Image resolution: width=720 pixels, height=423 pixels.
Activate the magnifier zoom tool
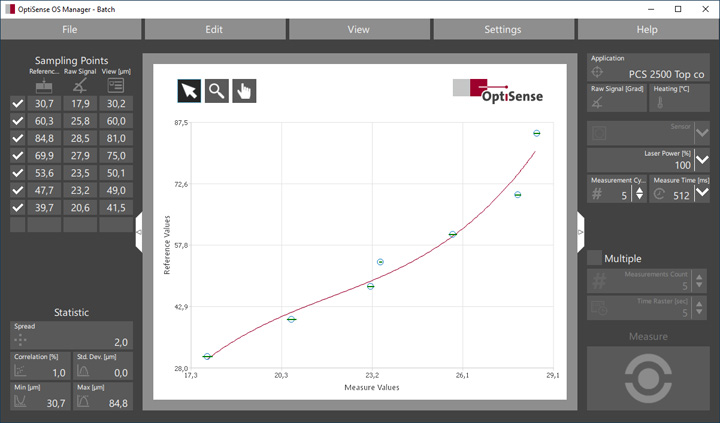point(216,91)
